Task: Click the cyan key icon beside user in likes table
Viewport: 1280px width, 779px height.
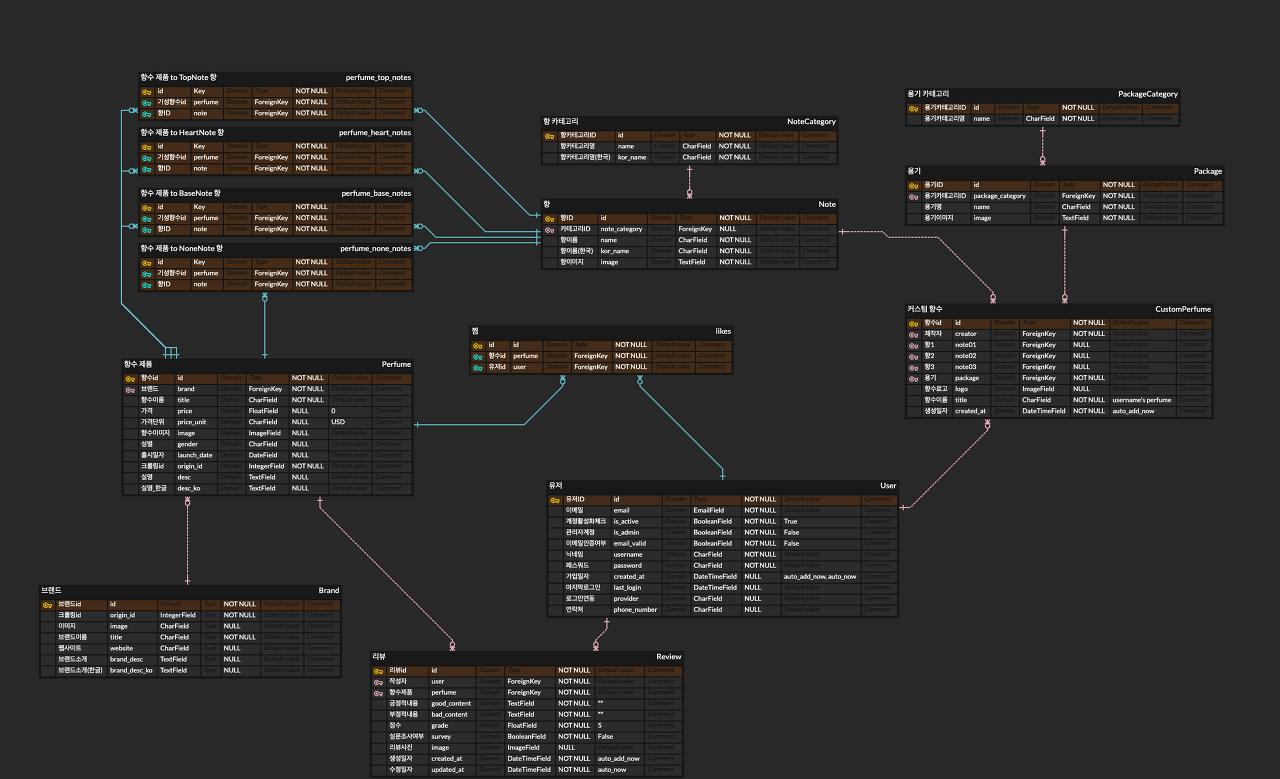Action: point(477,367)
